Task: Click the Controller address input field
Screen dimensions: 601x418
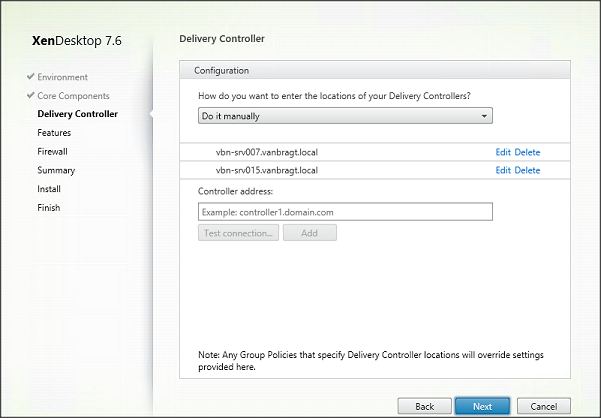Action: (x=345, y=212)
